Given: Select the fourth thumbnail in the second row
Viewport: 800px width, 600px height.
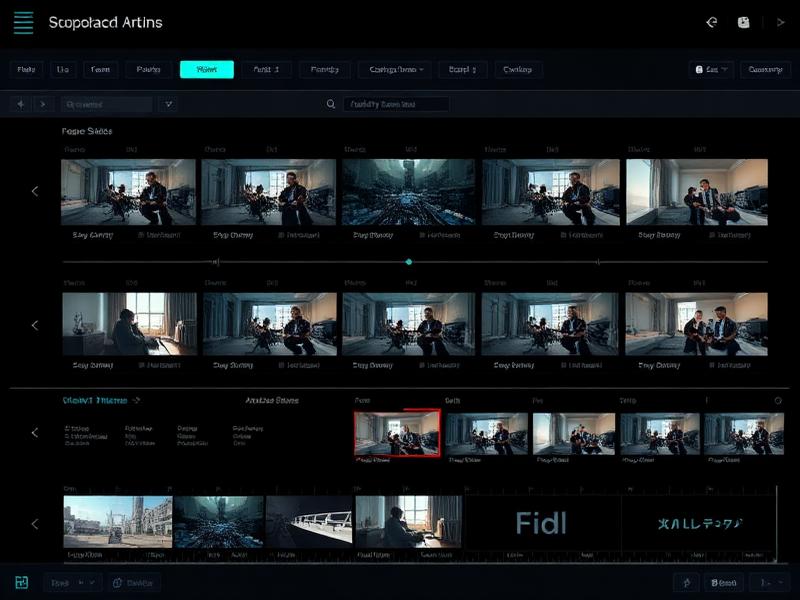Looking at the screenshot, I should (550, 324).
